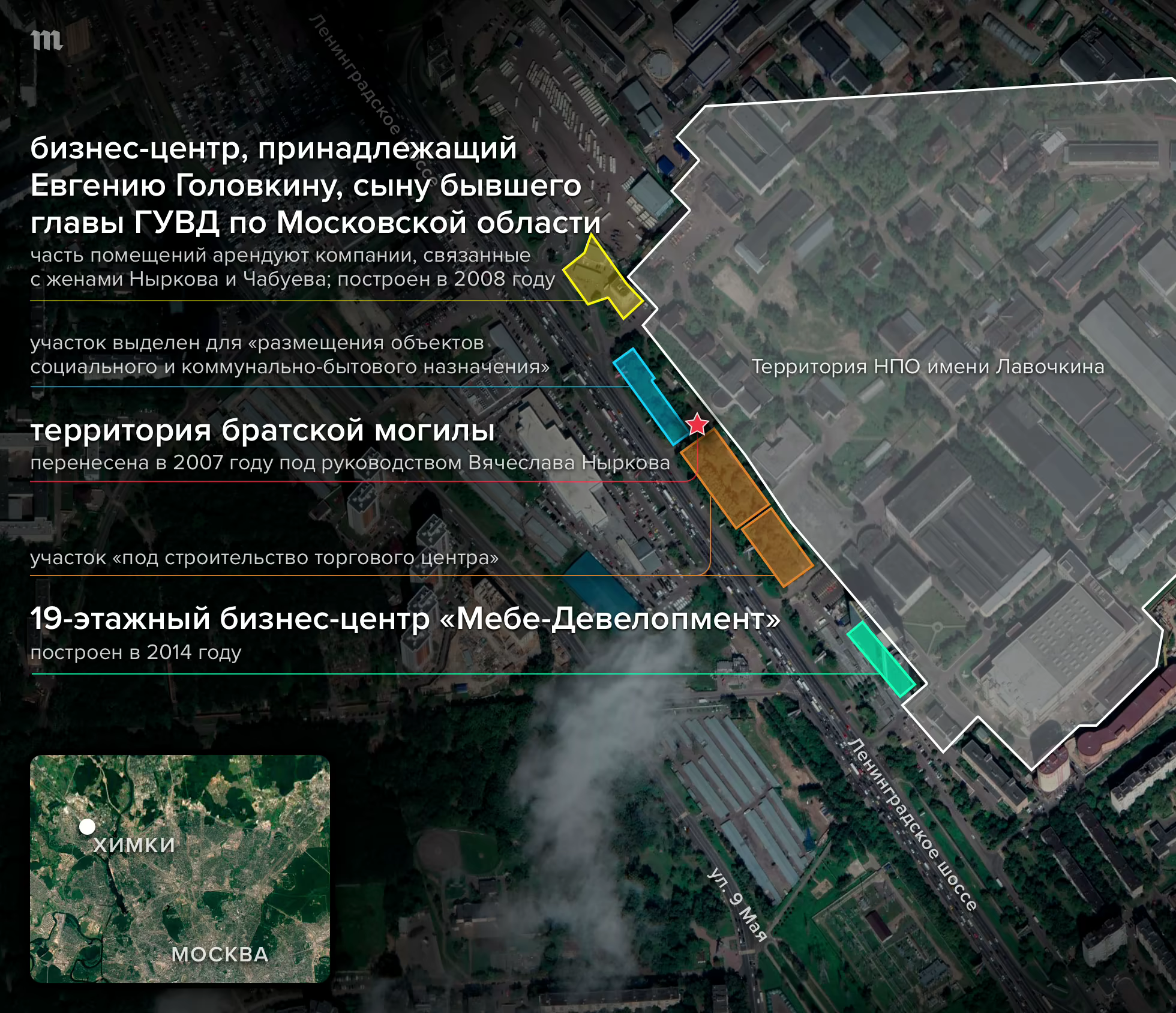The image size is (1176, 1013).
Task: Click the 'МОСКВА' label on inset map
Action: pyautogui.click(x=220, y=954)
